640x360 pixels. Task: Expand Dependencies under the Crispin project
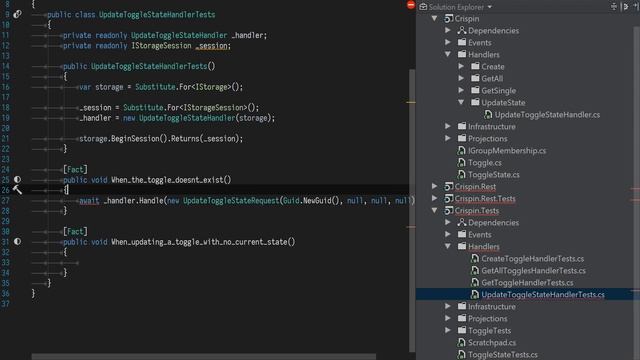click(x=448, y=30)
